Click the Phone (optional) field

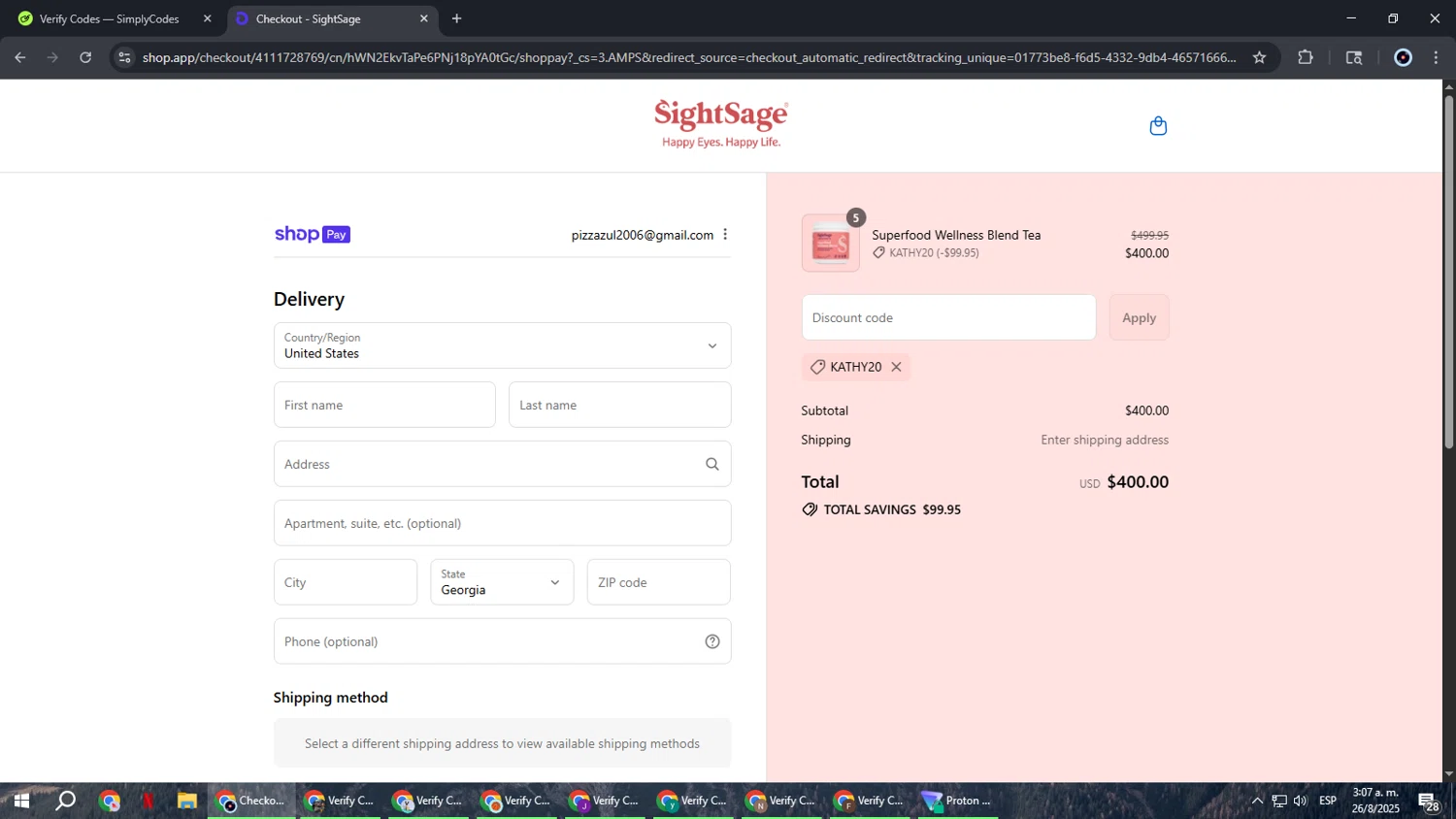pos(502,641)
